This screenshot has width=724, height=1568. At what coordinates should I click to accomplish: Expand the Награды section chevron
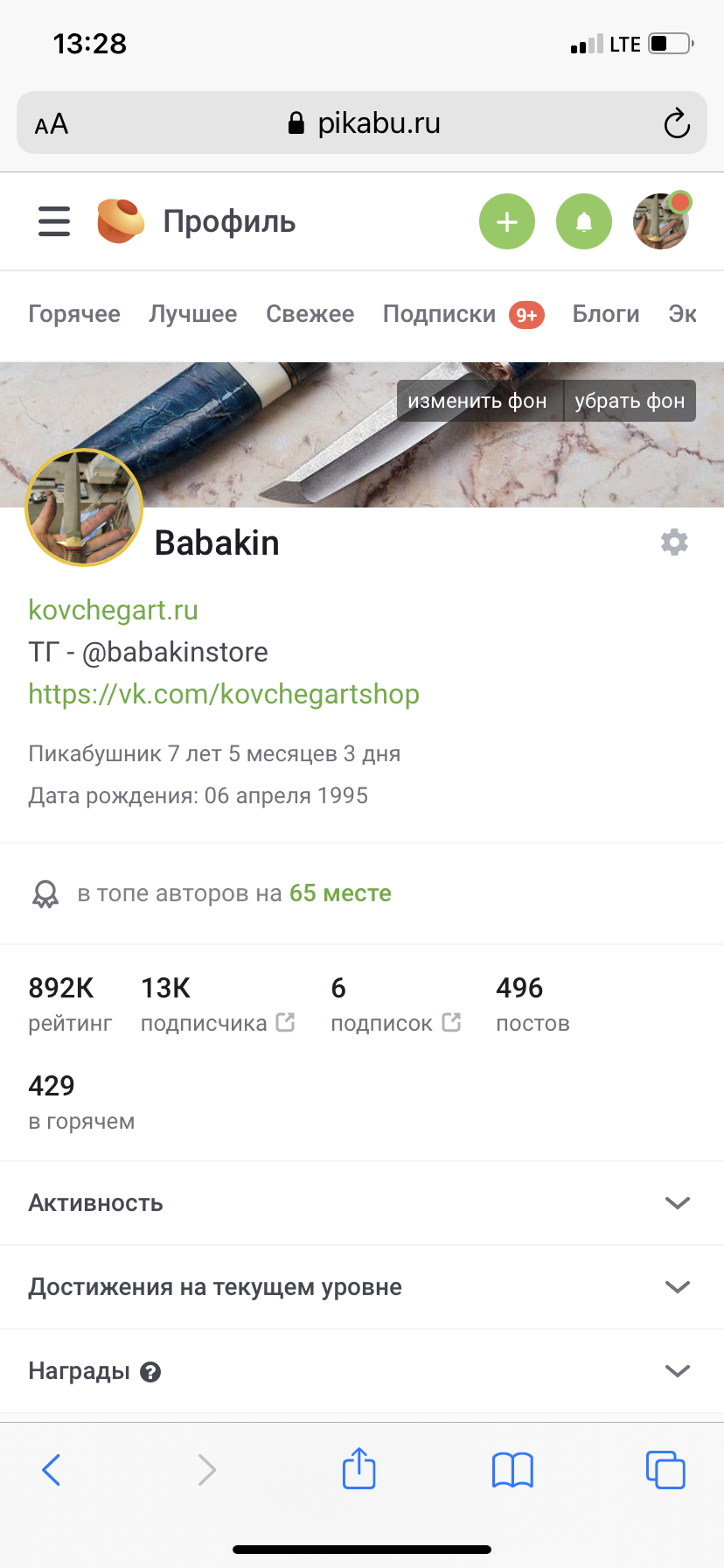(678, 1371)
